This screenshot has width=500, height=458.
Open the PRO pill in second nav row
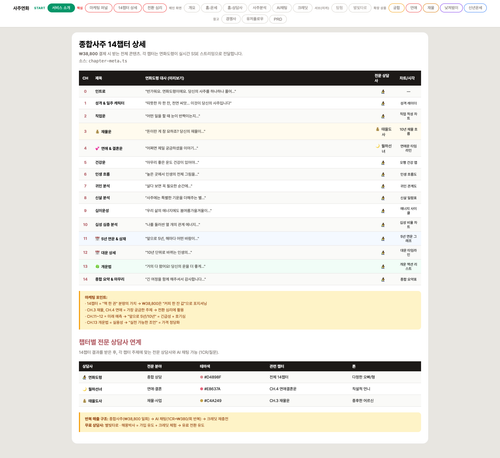point(278,19)
